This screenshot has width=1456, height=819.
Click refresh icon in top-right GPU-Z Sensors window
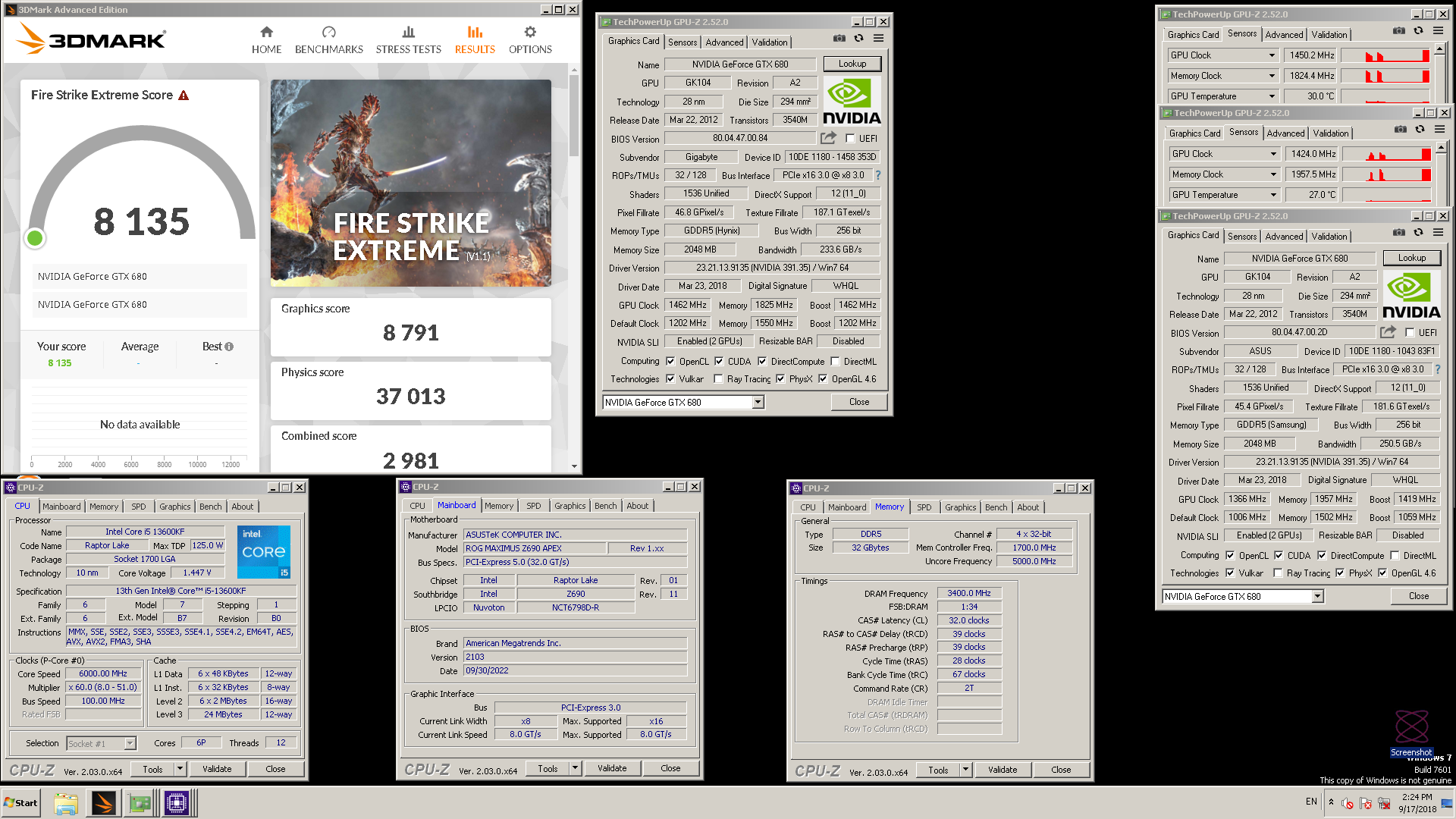(1418, 30)
